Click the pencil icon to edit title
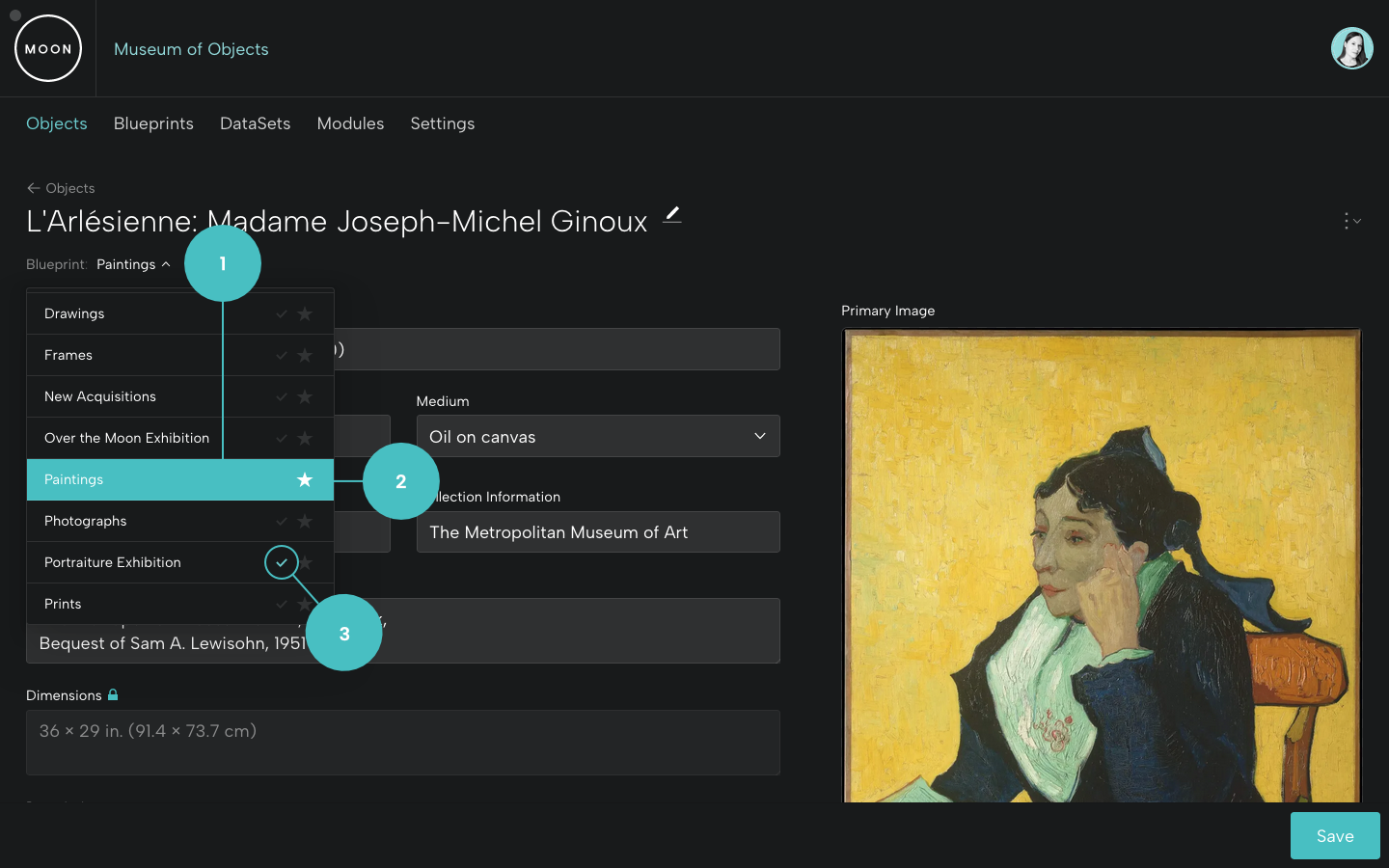Viewport: 1389px width, 868px height. pos(672,215)
